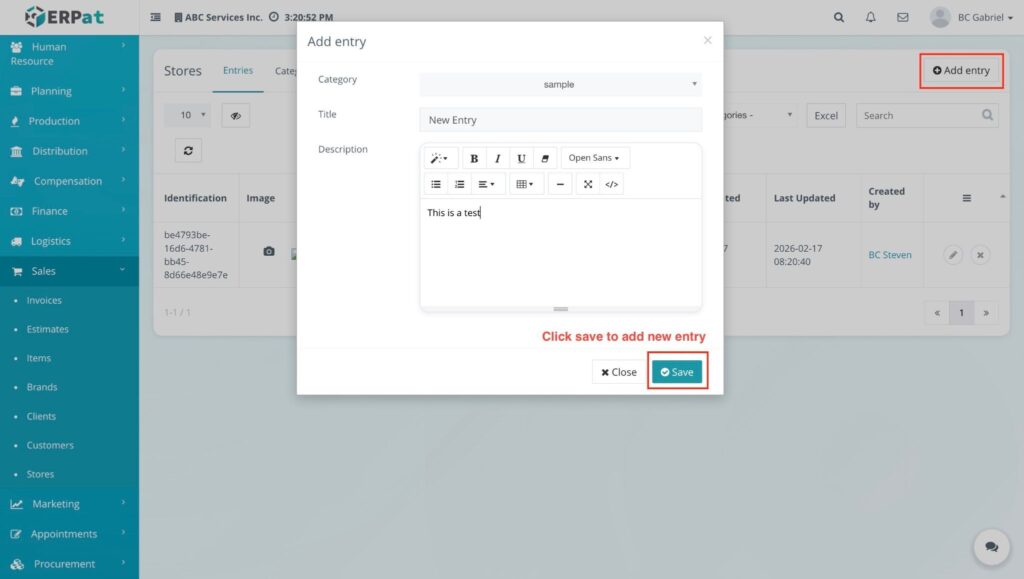Screen dimensions: 1024x579
Task: Click the Title field with New Entry
Action: click(560, 120)
